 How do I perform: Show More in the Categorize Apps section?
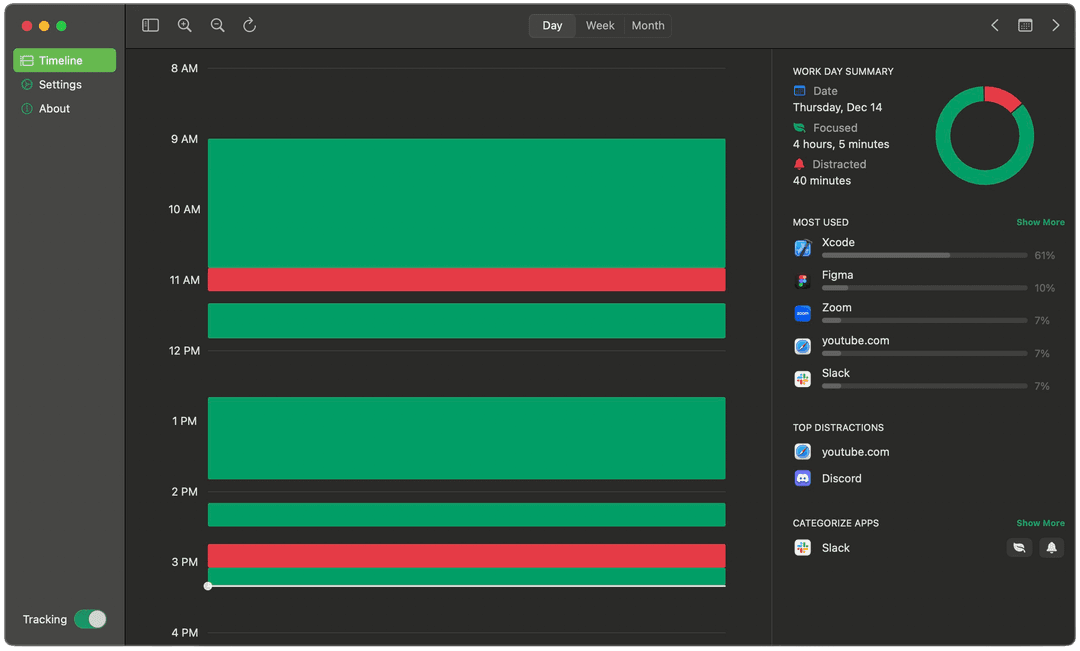pos(1040,523)
